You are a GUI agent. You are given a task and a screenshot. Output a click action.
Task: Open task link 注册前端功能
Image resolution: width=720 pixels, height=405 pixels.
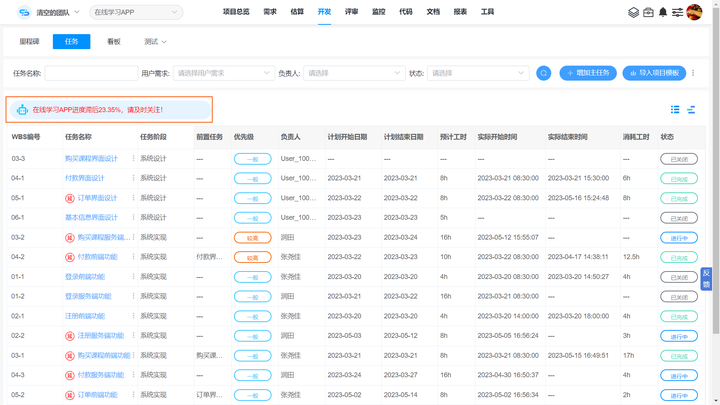click(85, 316)
